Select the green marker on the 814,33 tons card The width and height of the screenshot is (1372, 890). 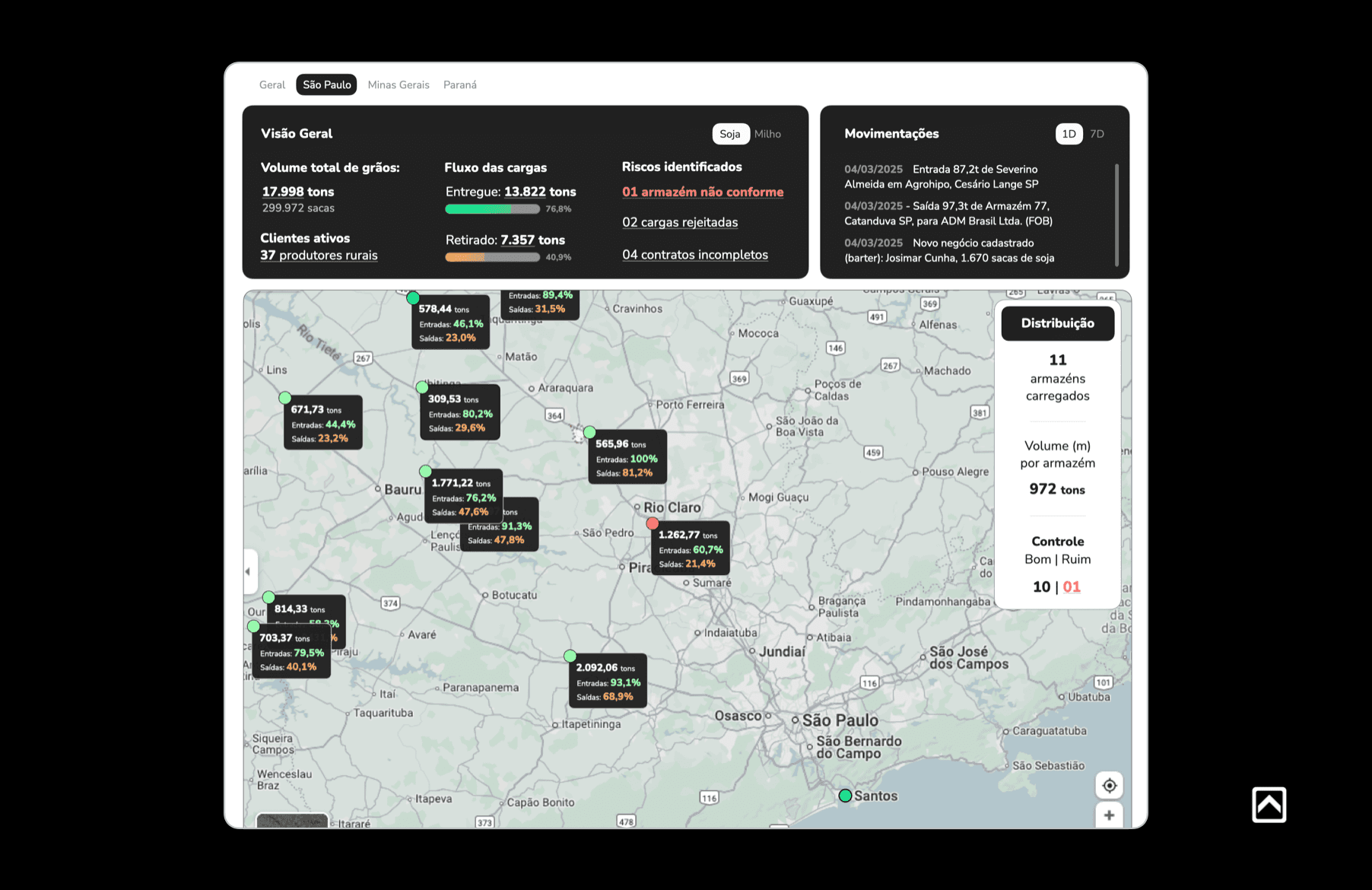point(268,598)
